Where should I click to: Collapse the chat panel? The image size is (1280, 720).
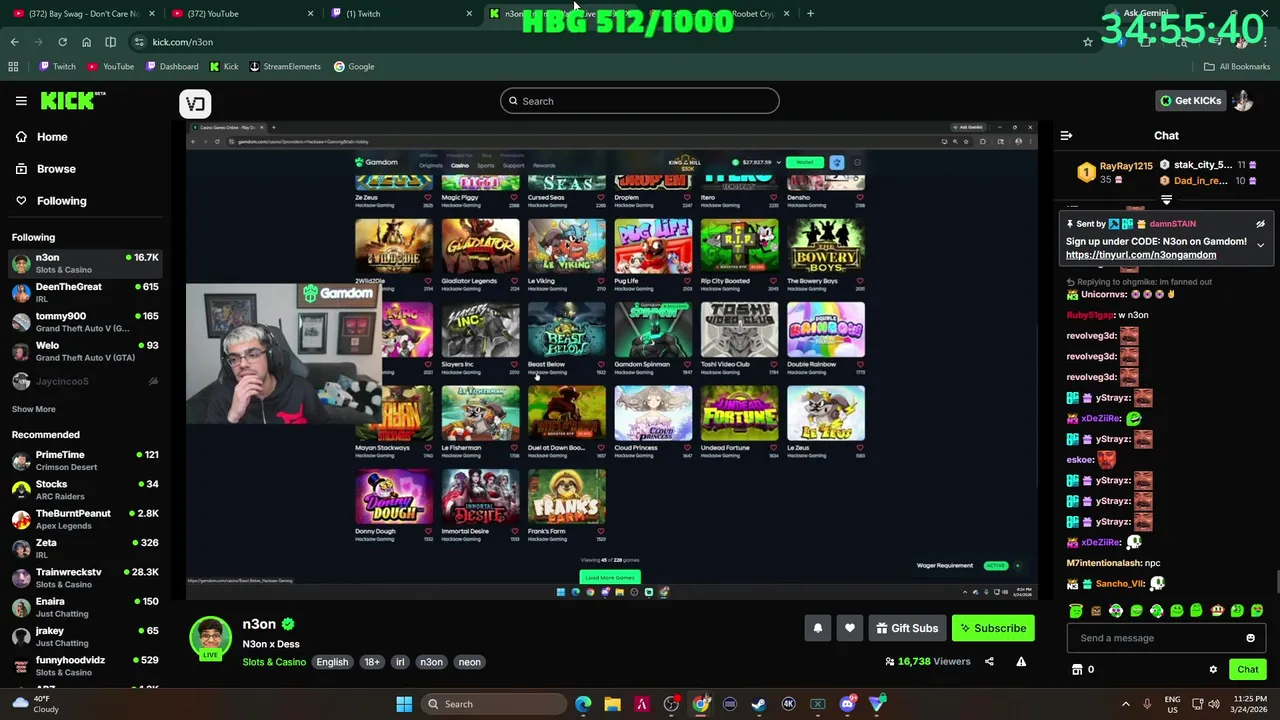pyautogui.click(x=1066, y=136)
